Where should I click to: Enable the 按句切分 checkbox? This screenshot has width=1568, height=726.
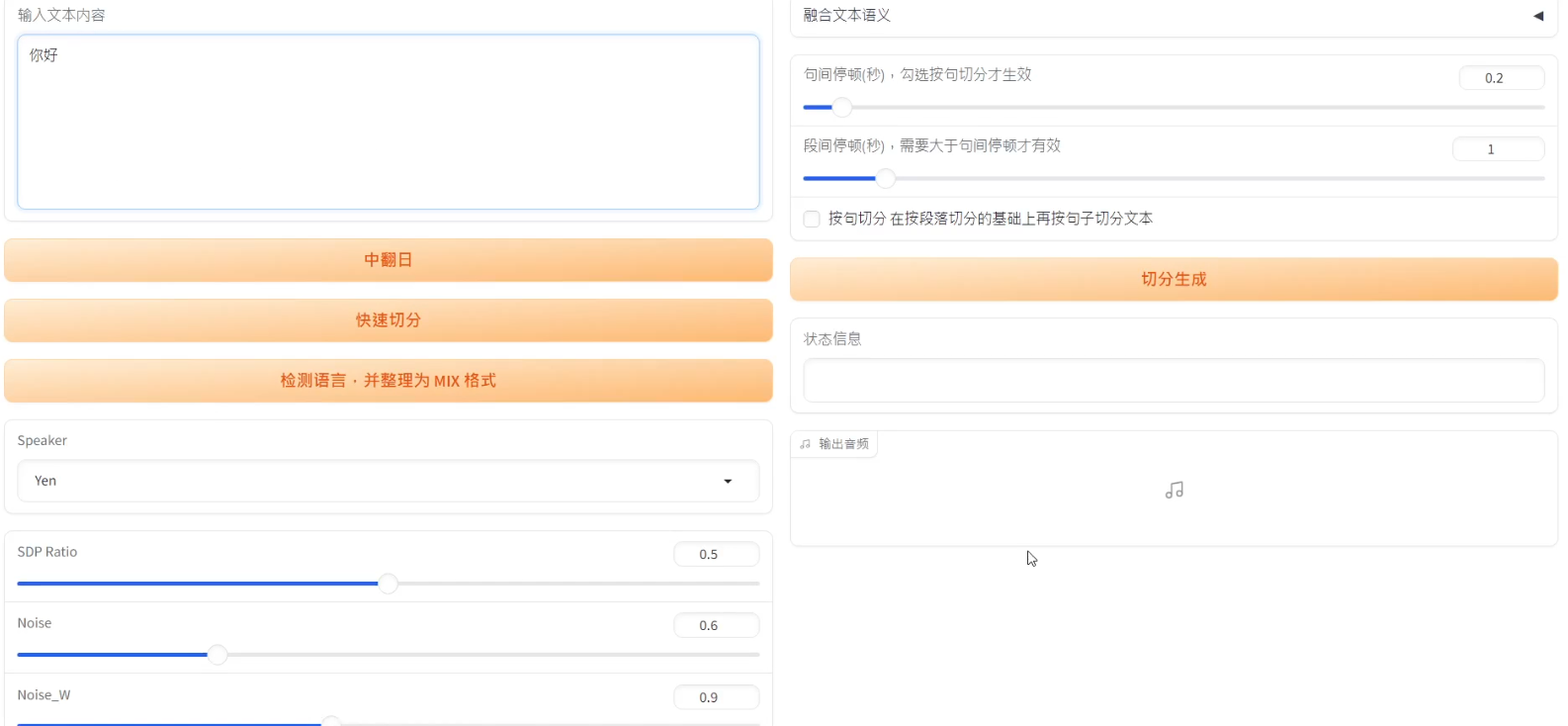tap(812, 219)
